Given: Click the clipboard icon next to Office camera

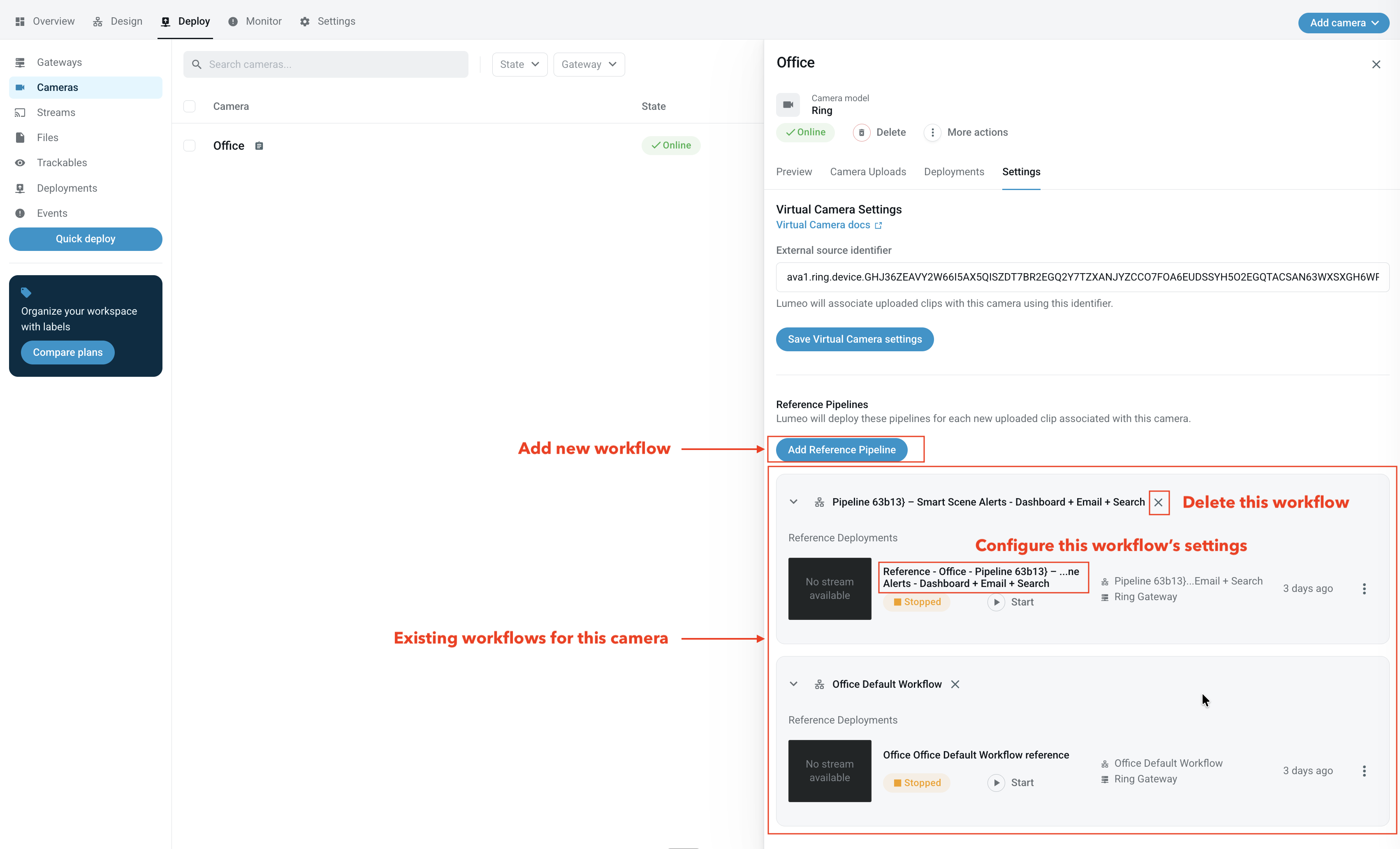Looking at the screenshot, I should pyautogui.click(x=259, y=146).
